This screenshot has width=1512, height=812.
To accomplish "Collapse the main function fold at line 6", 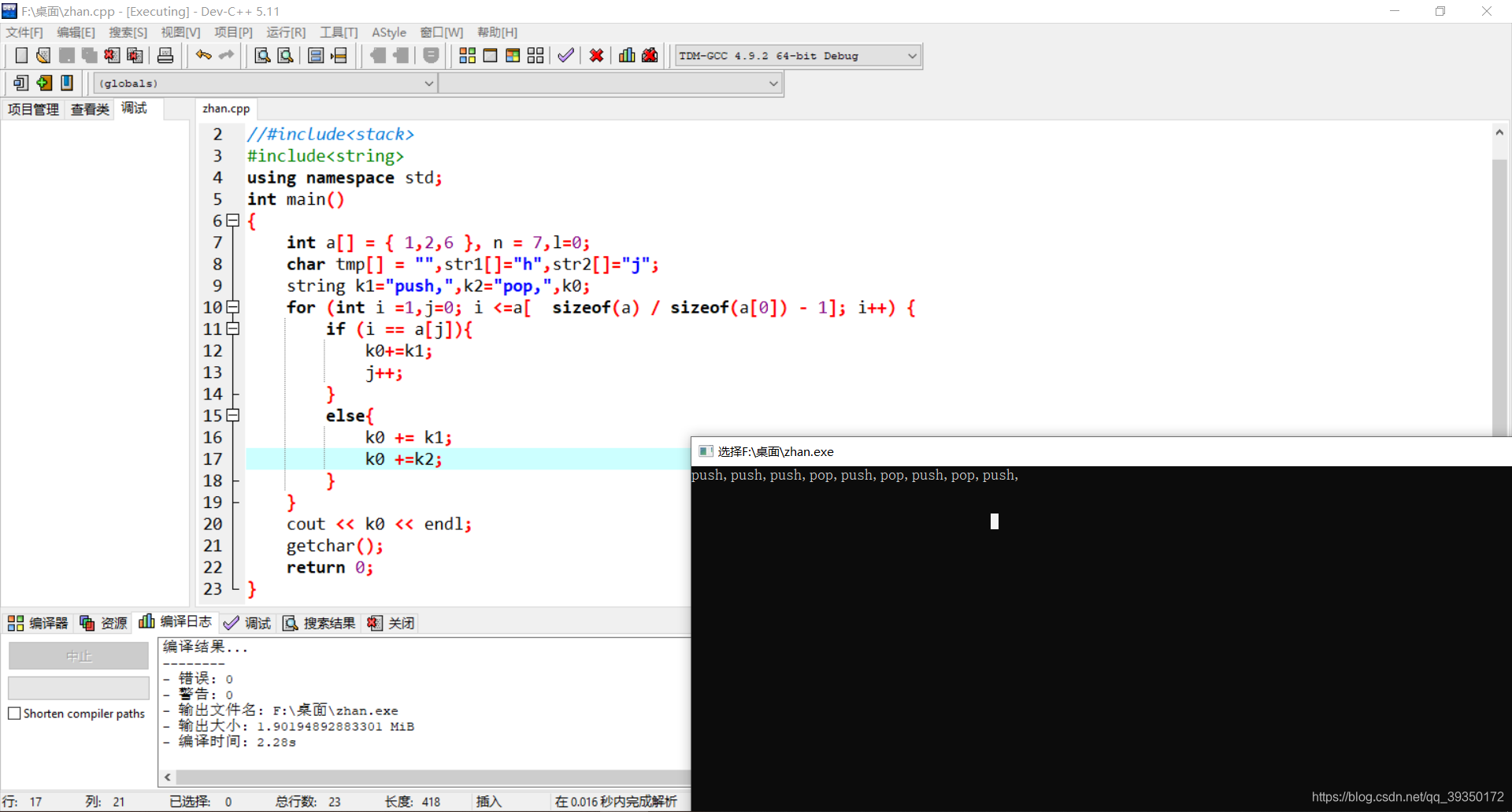I will (x=233, y=221).
